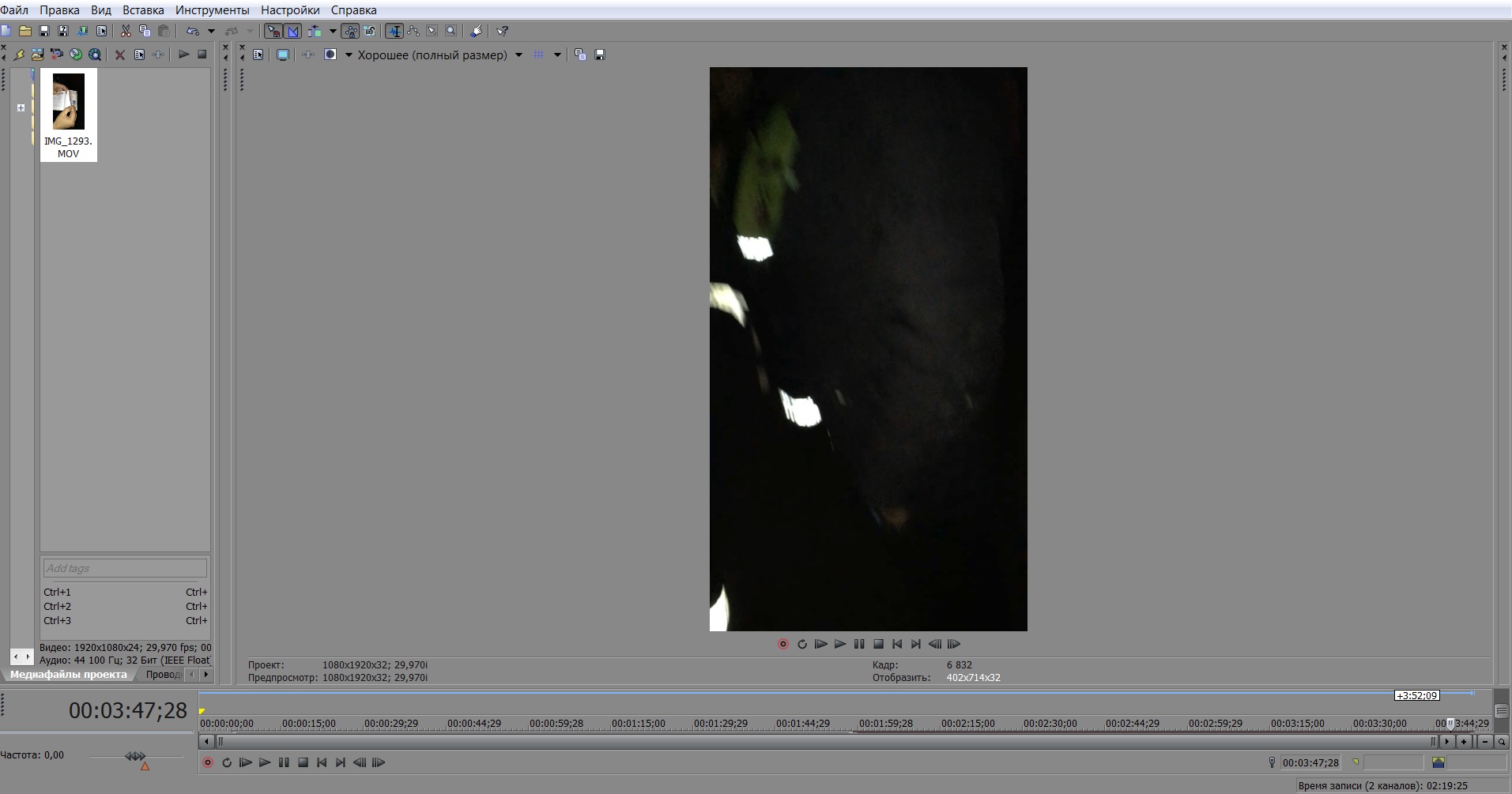Copy snapshot to clipboard in the preview toolbar

tap(580, 55)
